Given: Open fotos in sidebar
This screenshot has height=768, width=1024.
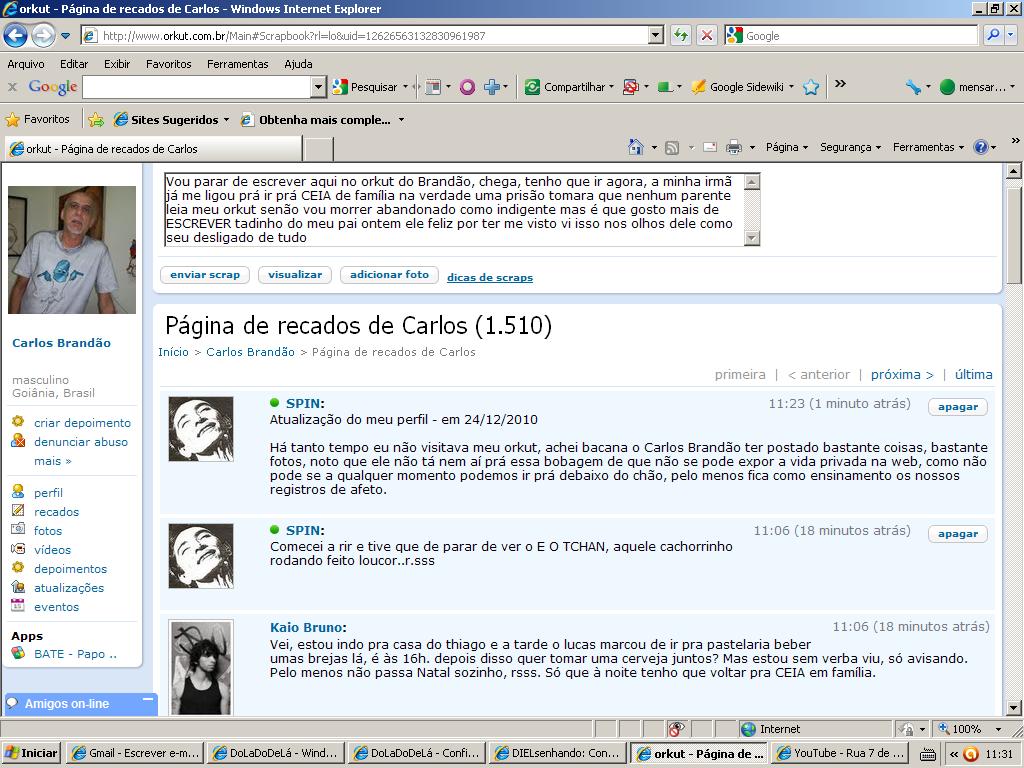Looking at the screenshot, I should (x=48, y=530).
